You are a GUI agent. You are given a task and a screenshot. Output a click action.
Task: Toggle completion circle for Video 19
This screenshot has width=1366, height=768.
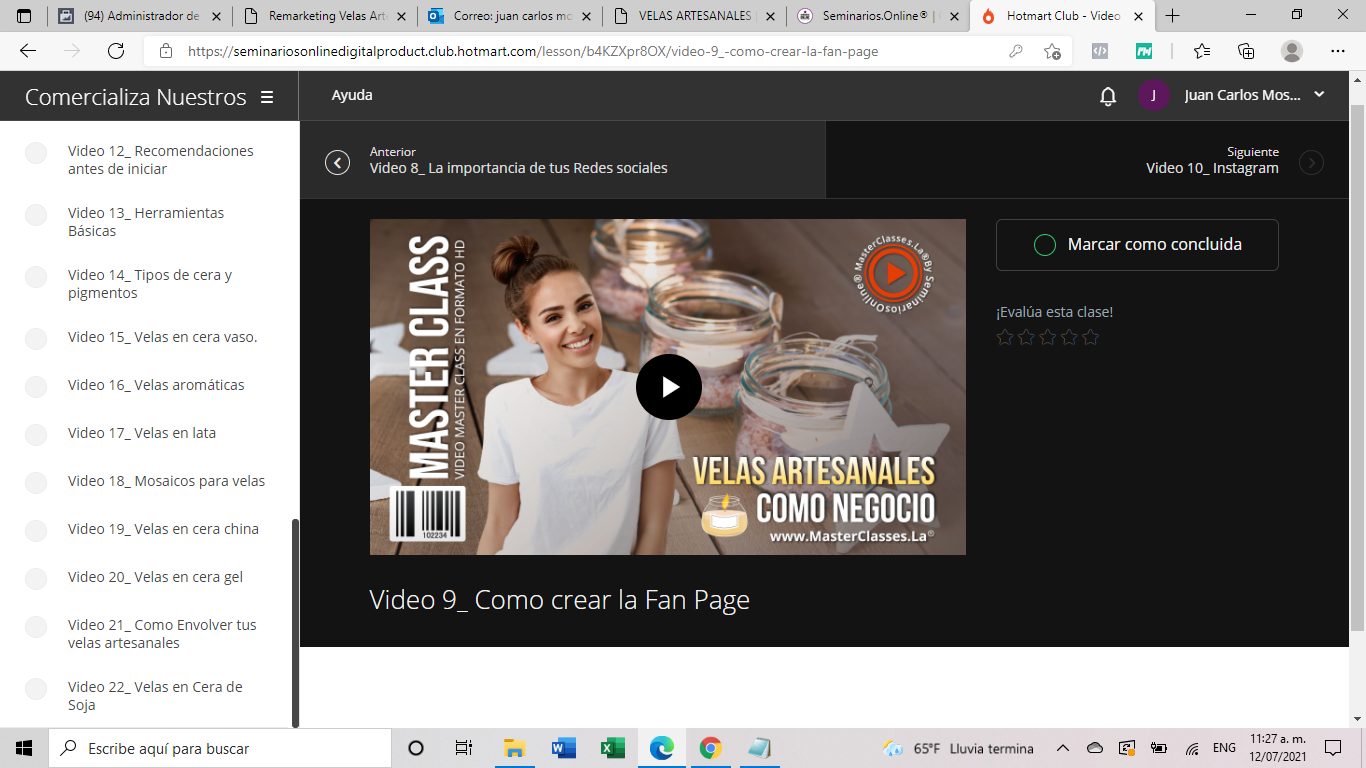(36, 531)
